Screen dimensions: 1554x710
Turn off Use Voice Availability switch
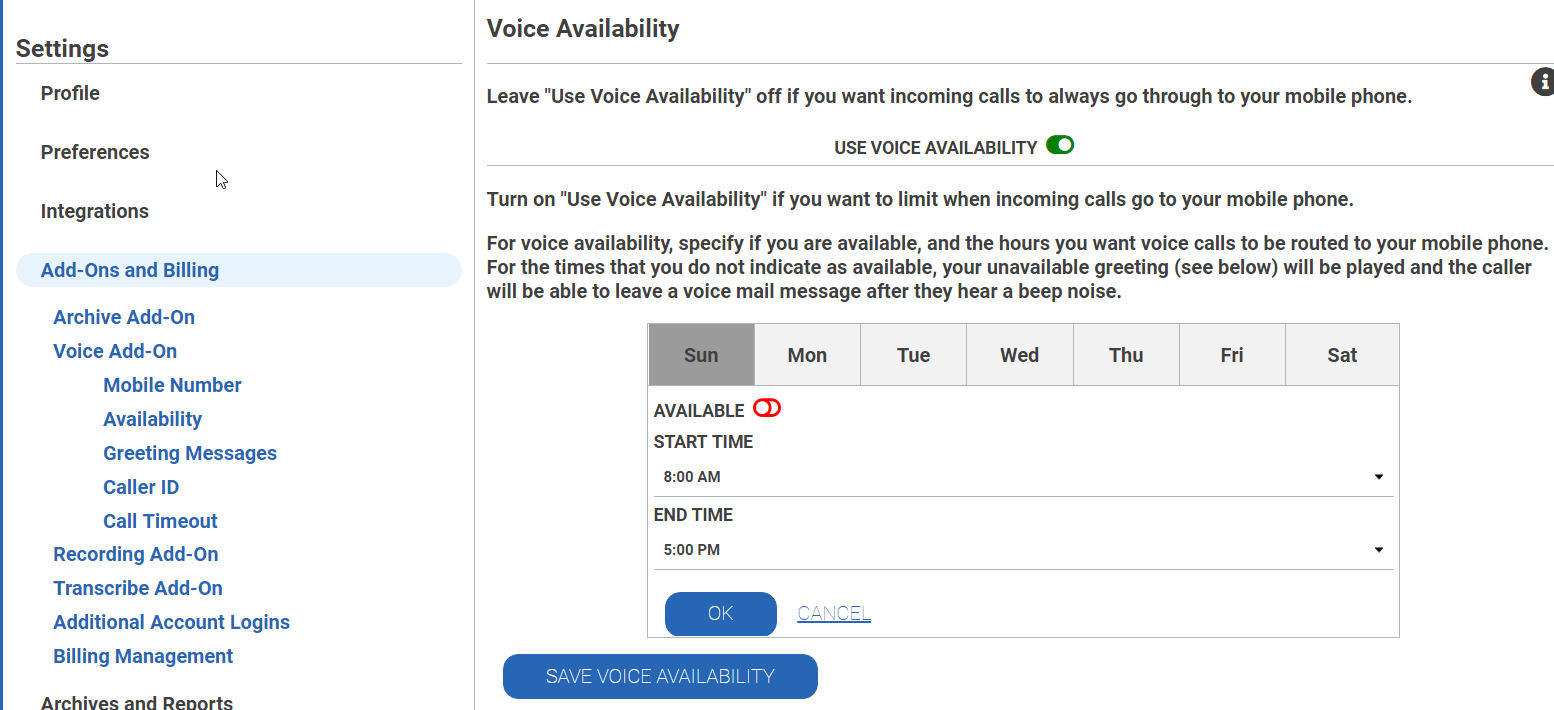coord(1060,146)
